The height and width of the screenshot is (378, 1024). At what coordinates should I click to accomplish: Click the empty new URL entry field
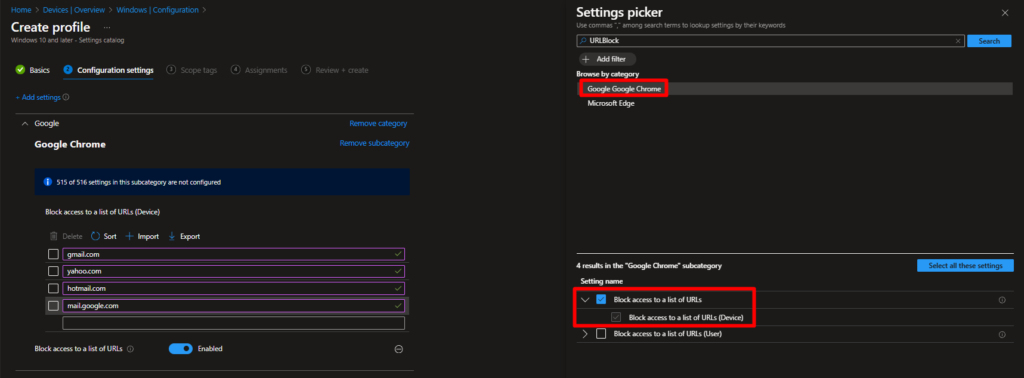(x=233, y=323)
